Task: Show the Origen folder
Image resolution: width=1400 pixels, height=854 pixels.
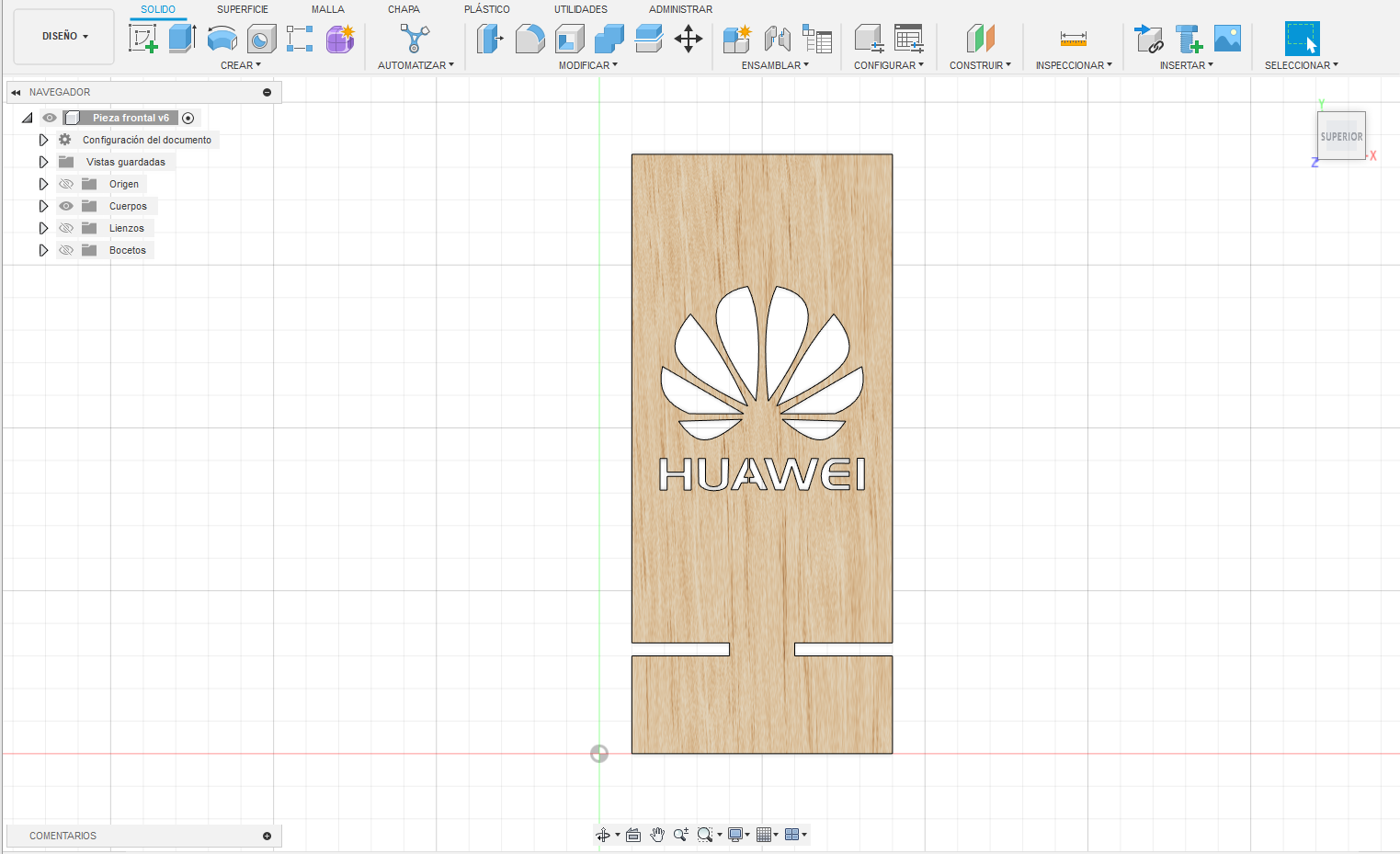Action: pos(66,184)
